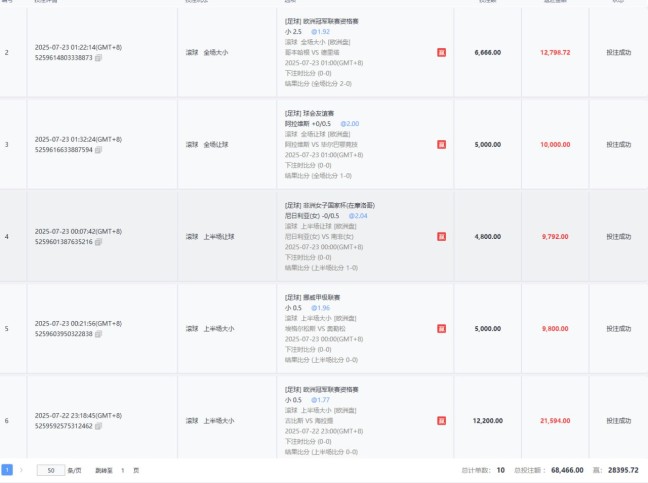Click red result badge beside 4,800.00 amount
This screenshot has height=483, width=648.
click(441, 237)
